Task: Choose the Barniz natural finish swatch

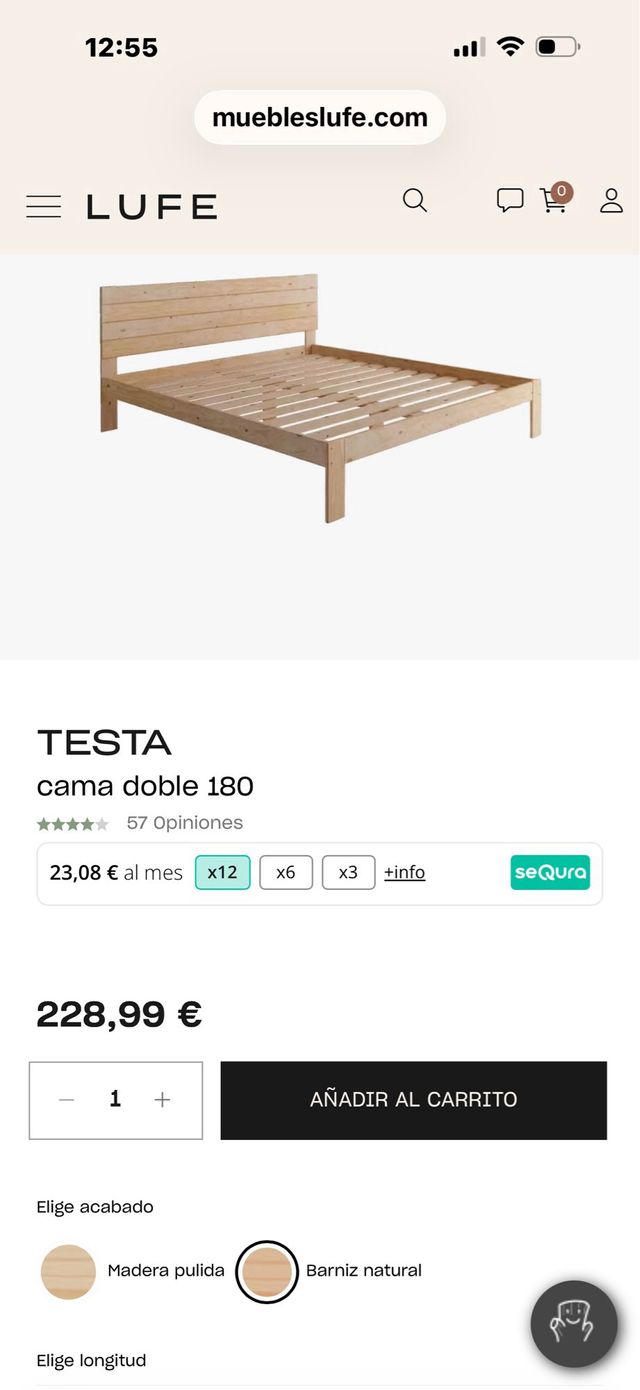Action: (267, 1271)
